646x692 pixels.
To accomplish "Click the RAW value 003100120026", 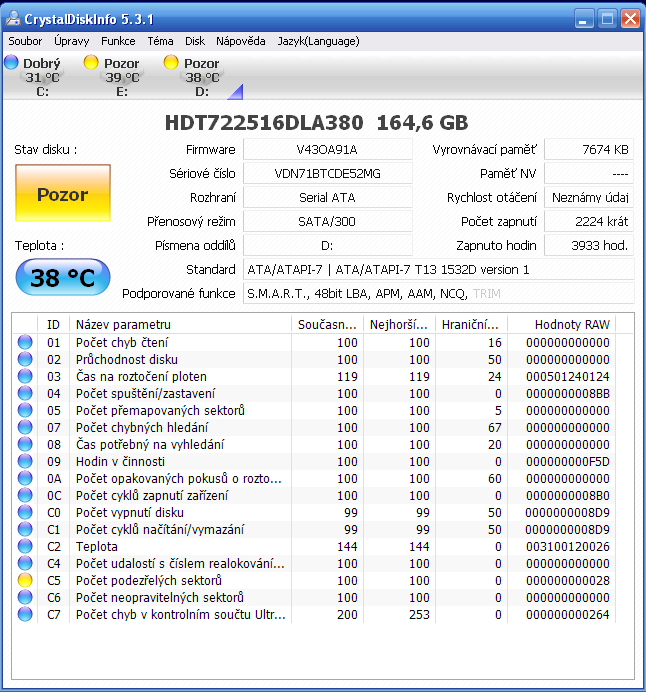I will pyautogui.click(x=567, y=546).
